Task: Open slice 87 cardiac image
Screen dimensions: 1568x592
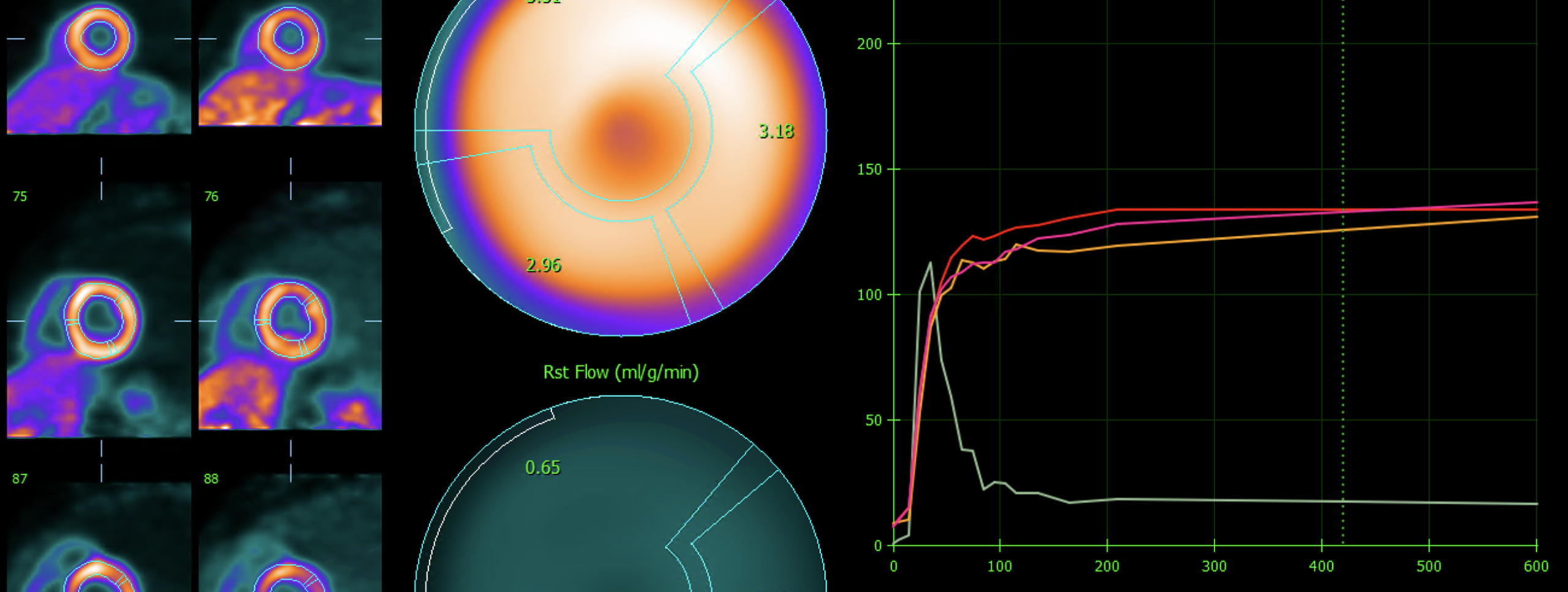Action: 99,537
